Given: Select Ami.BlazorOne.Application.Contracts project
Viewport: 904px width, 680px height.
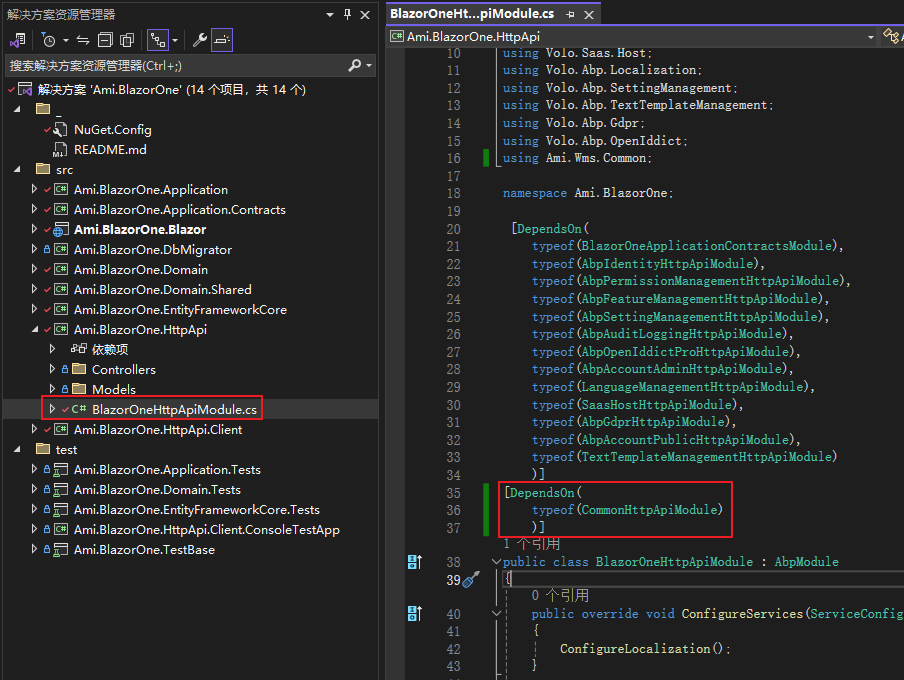Looking at the screenshot, I should click(179, 209).
